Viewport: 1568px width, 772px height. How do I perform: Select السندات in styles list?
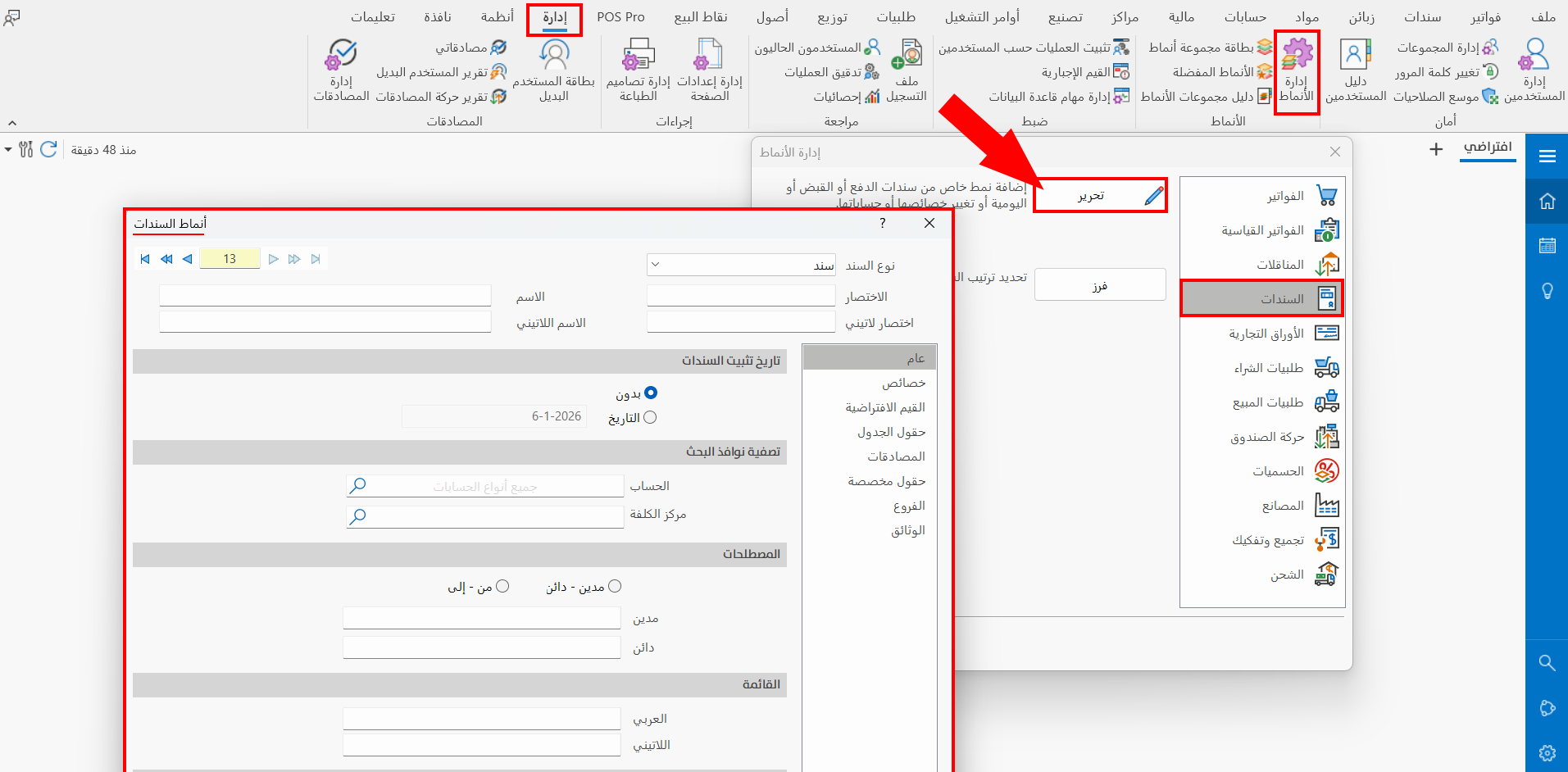click(x=1261, y=298)
